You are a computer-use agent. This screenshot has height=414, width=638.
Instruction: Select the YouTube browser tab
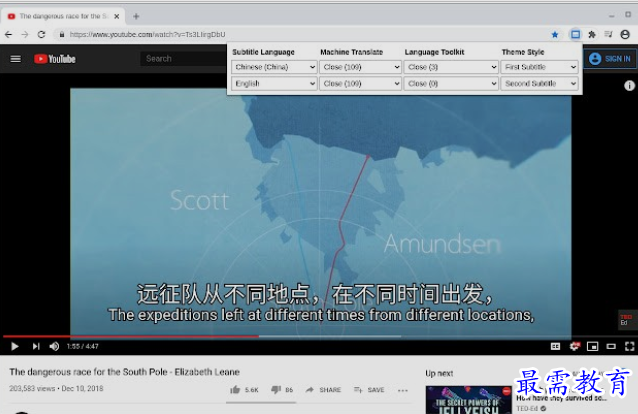(x=63, y=16)
